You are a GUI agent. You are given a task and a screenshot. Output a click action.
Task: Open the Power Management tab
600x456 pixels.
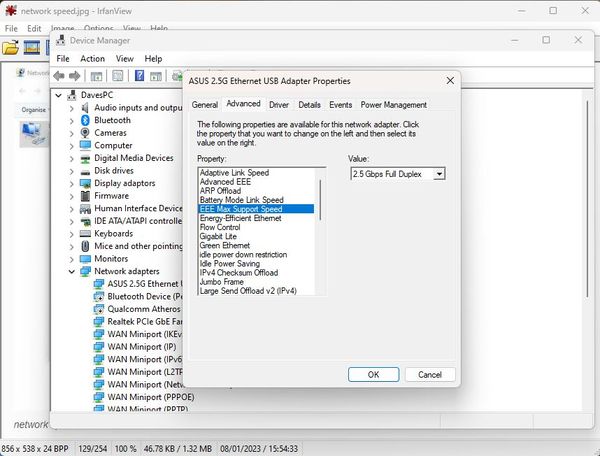pyautogui.click(x=393, y=104)
